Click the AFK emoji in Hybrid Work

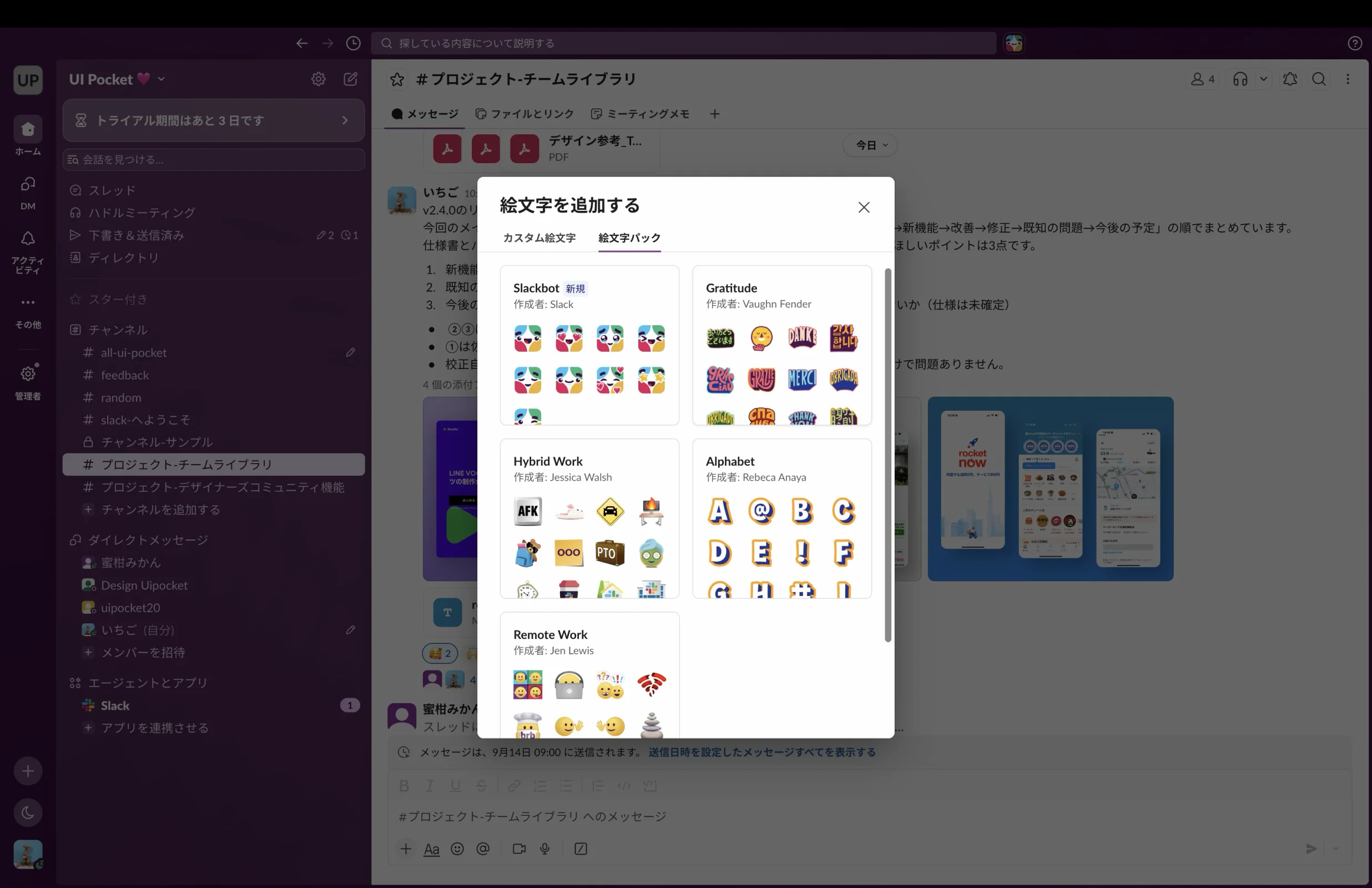pos(527,511)
